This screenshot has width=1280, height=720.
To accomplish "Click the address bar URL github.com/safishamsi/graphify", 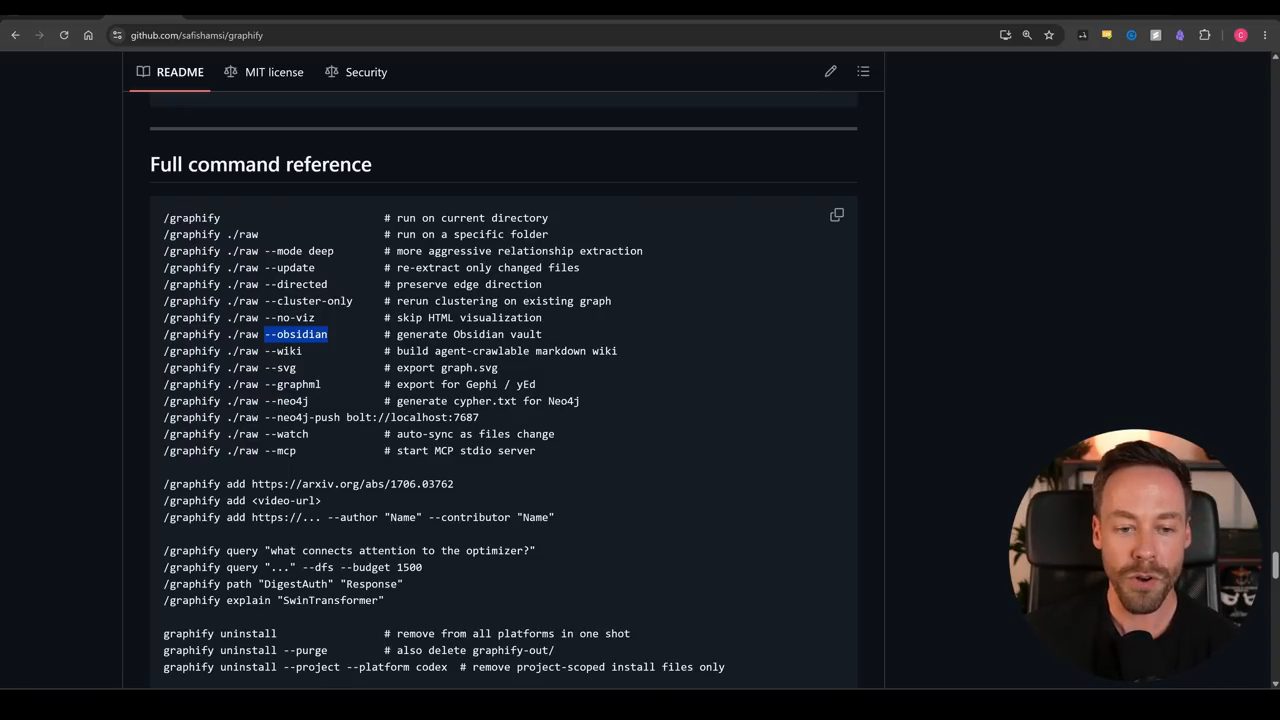I will tap(197, 35).
